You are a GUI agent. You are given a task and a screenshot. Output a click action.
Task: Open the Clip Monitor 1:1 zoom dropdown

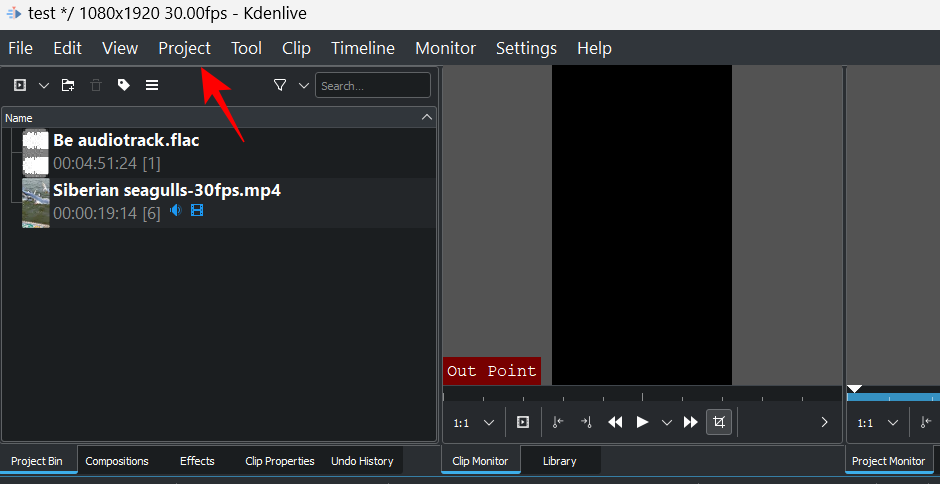pos(474,422)
